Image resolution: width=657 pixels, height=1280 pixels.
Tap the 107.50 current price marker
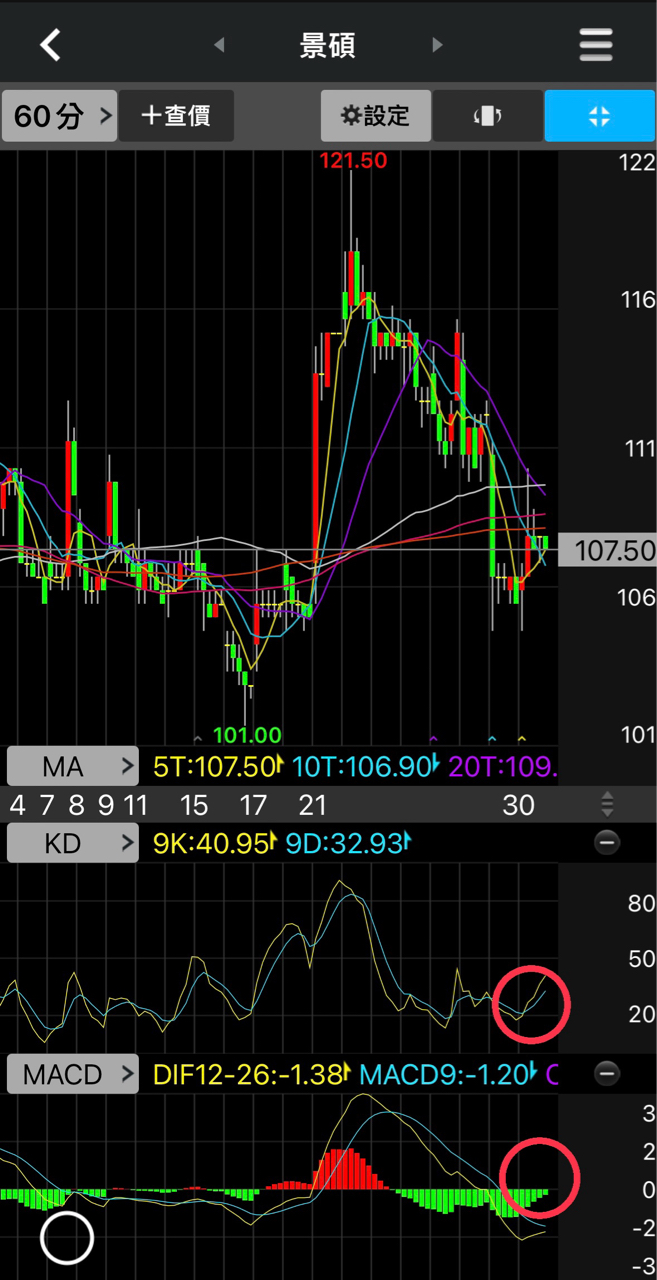(x=614, y=550)
